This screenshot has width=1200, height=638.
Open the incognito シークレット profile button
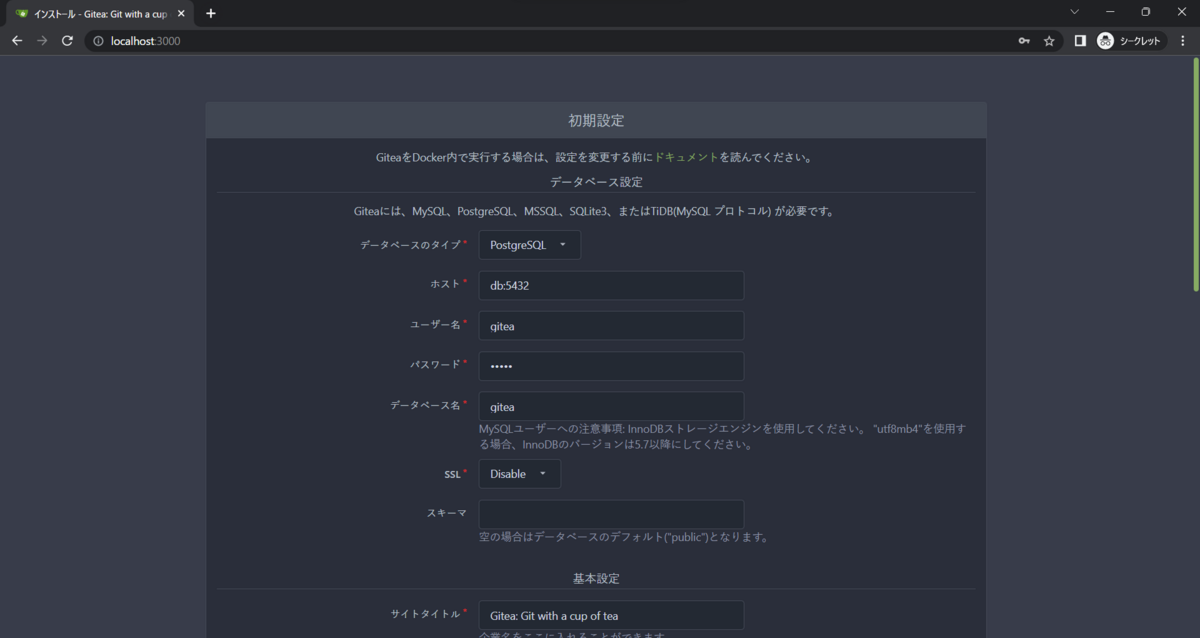pyautogui.click(x=1131, y=41)
